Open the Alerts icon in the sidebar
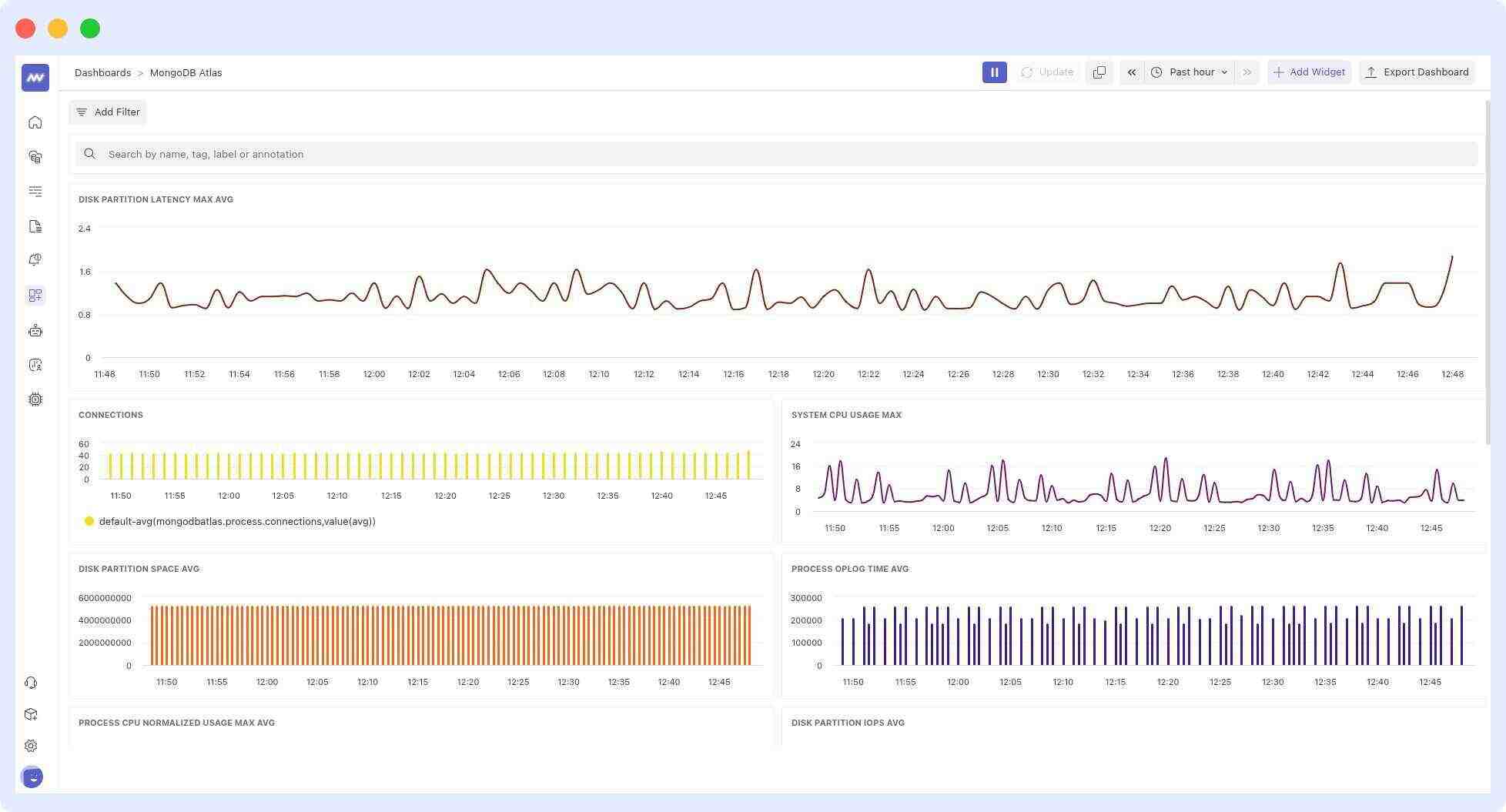 point(35,259)
